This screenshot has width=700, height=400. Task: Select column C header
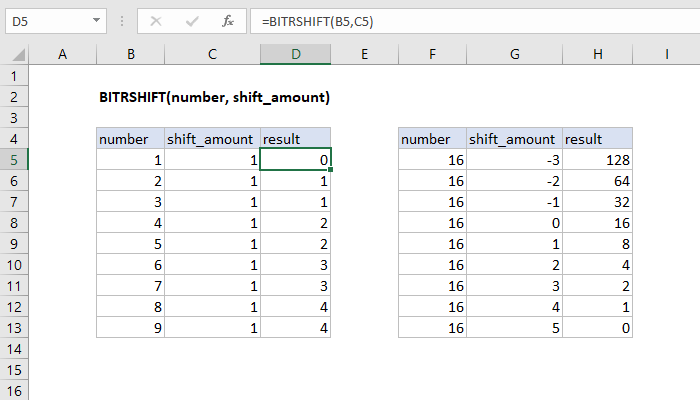212,54
